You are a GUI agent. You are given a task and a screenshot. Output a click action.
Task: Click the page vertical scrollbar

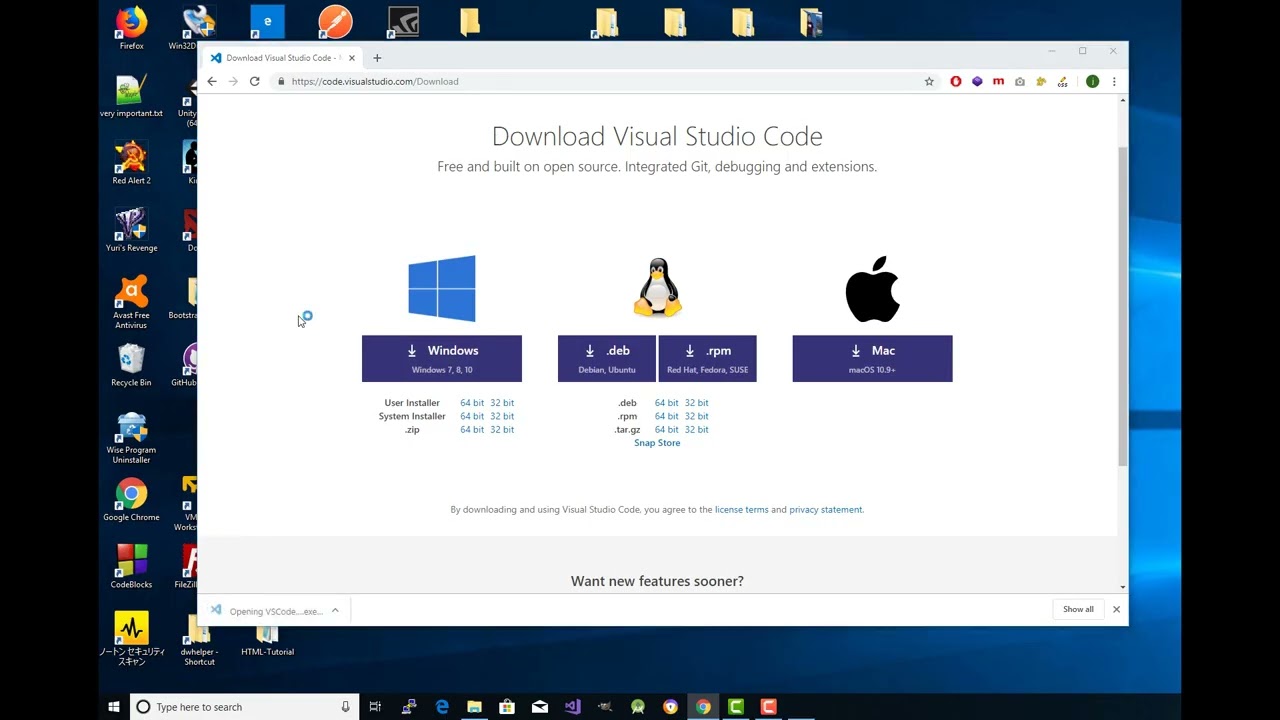pyautogui.click(x=1122, y=306)
